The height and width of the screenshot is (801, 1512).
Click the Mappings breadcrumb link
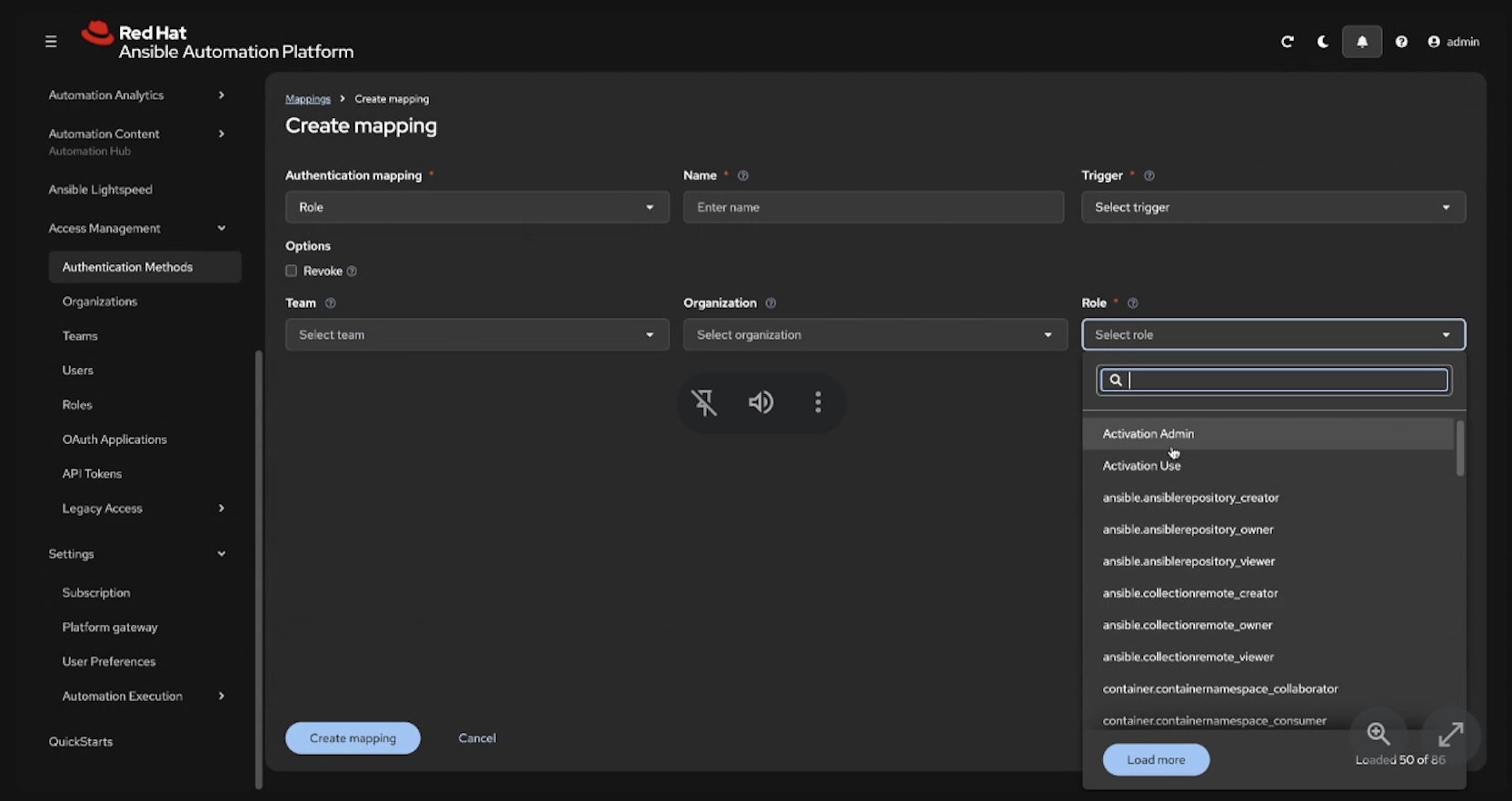[308, 99]
